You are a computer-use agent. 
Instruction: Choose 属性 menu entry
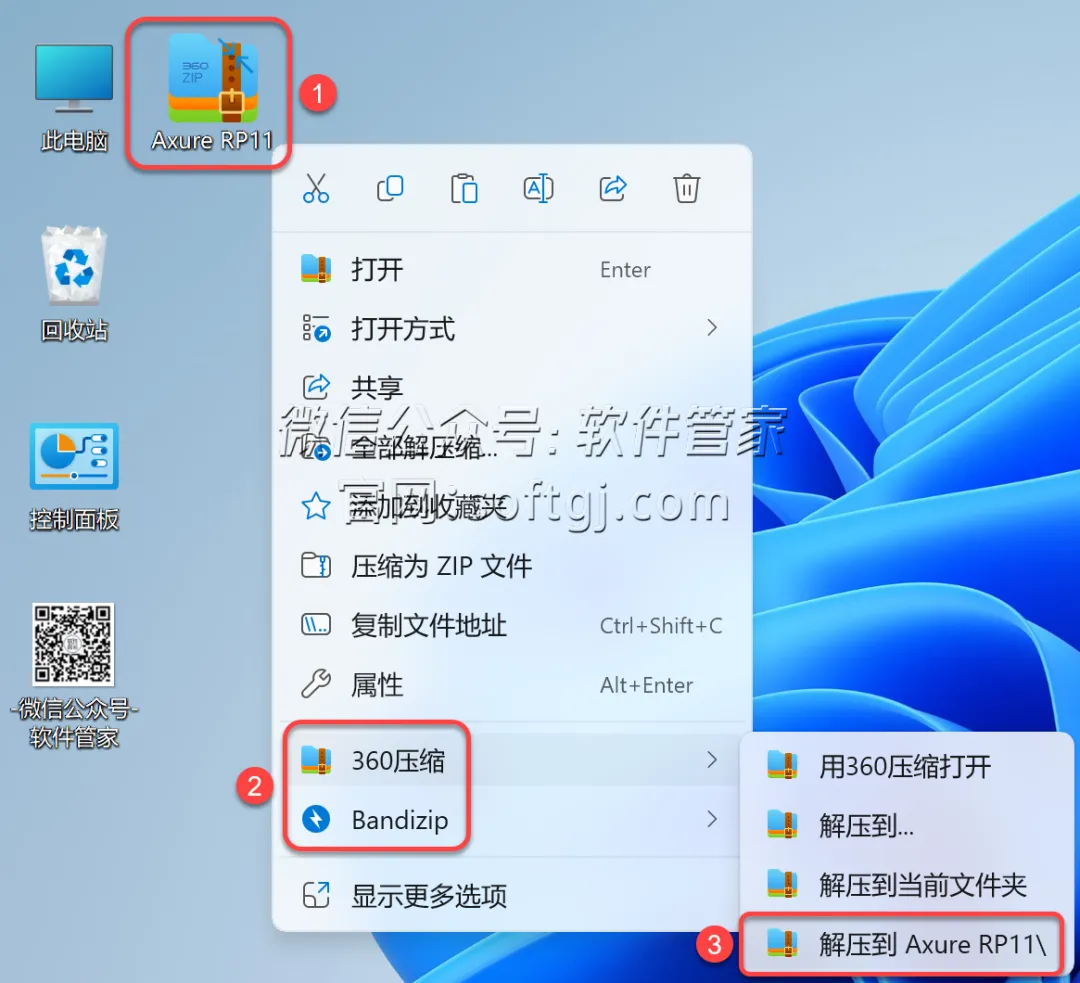coord(511,685)
